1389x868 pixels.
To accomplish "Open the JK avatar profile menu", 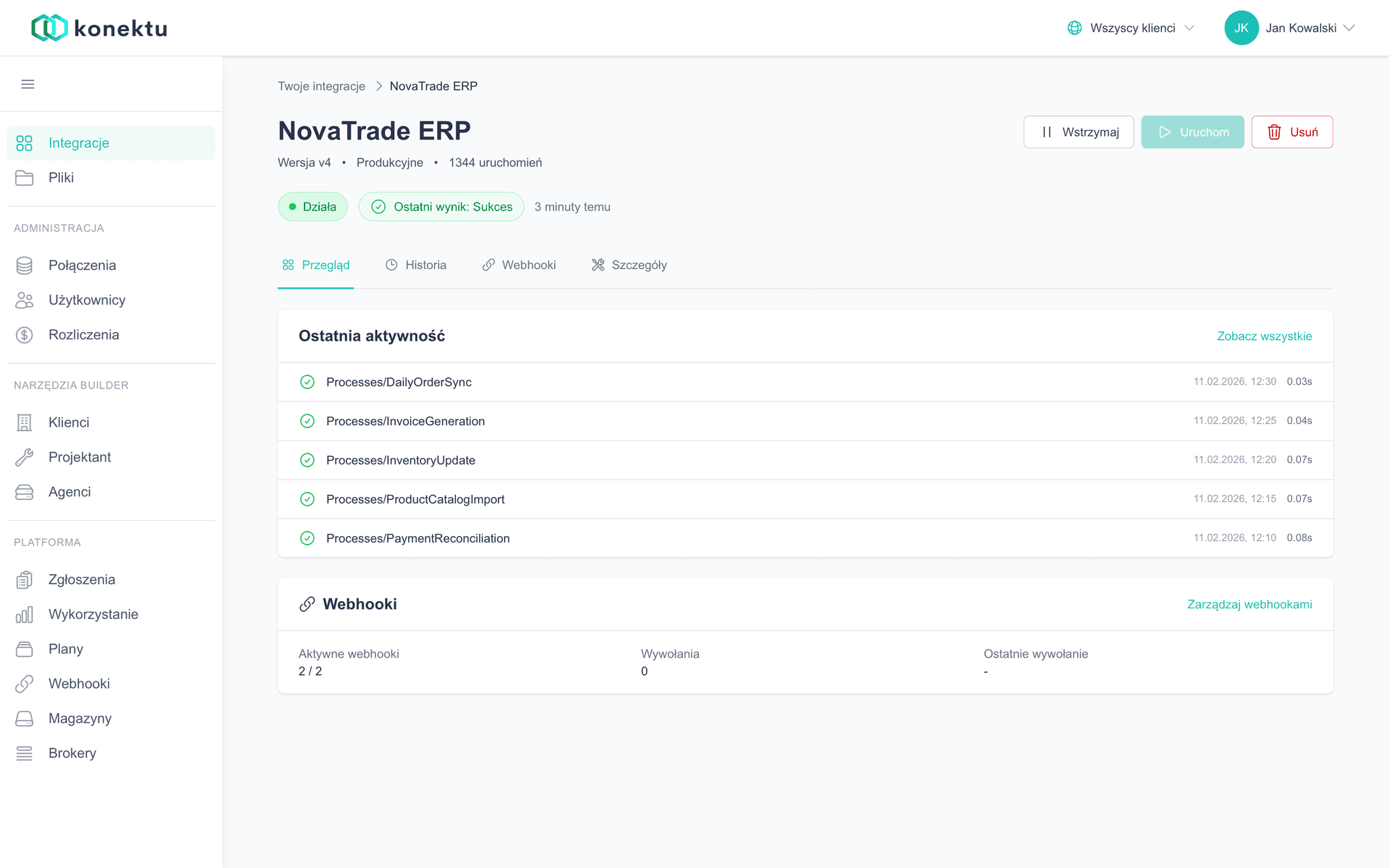I will (1241, 27).
